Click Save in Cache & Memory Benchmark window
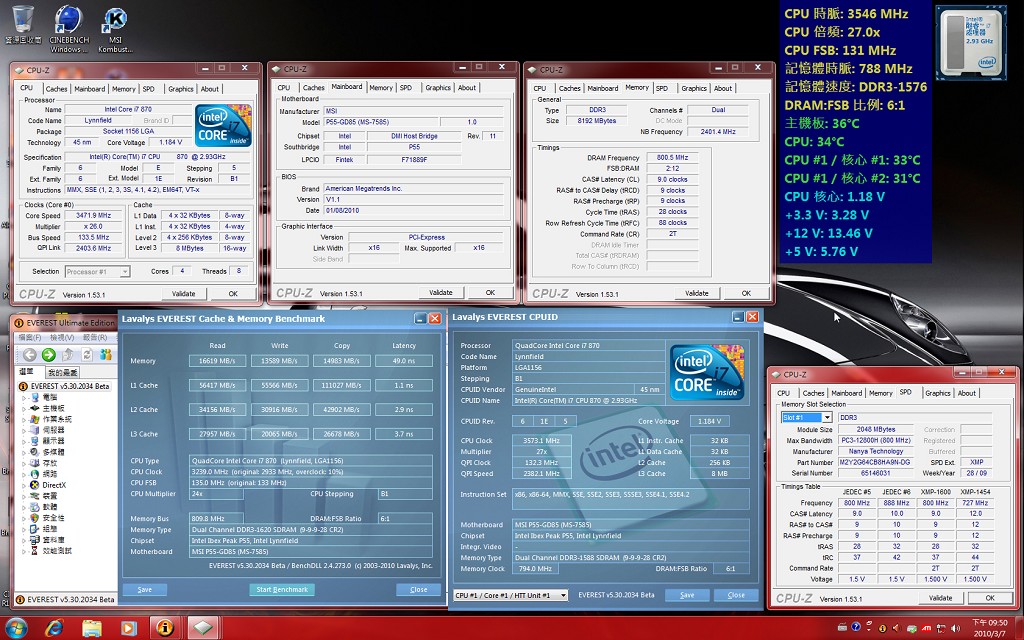1024x640 pixels. tap(145, 590)
